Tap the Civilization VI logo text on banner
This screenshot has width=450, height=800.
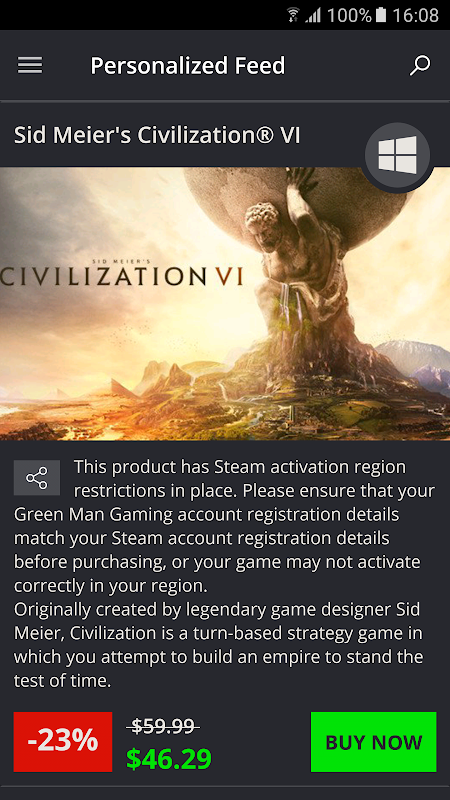[x=121, y=274]
